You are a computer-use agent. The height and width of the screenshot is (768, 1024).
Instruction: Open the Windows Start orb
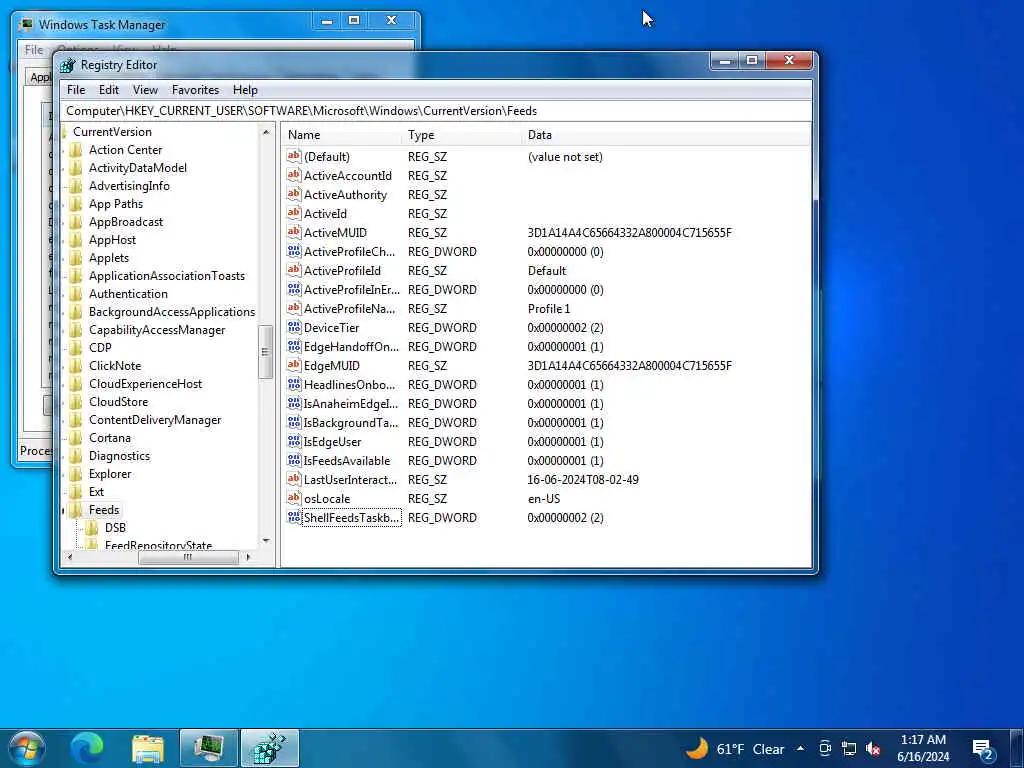[x=27, y=748]
